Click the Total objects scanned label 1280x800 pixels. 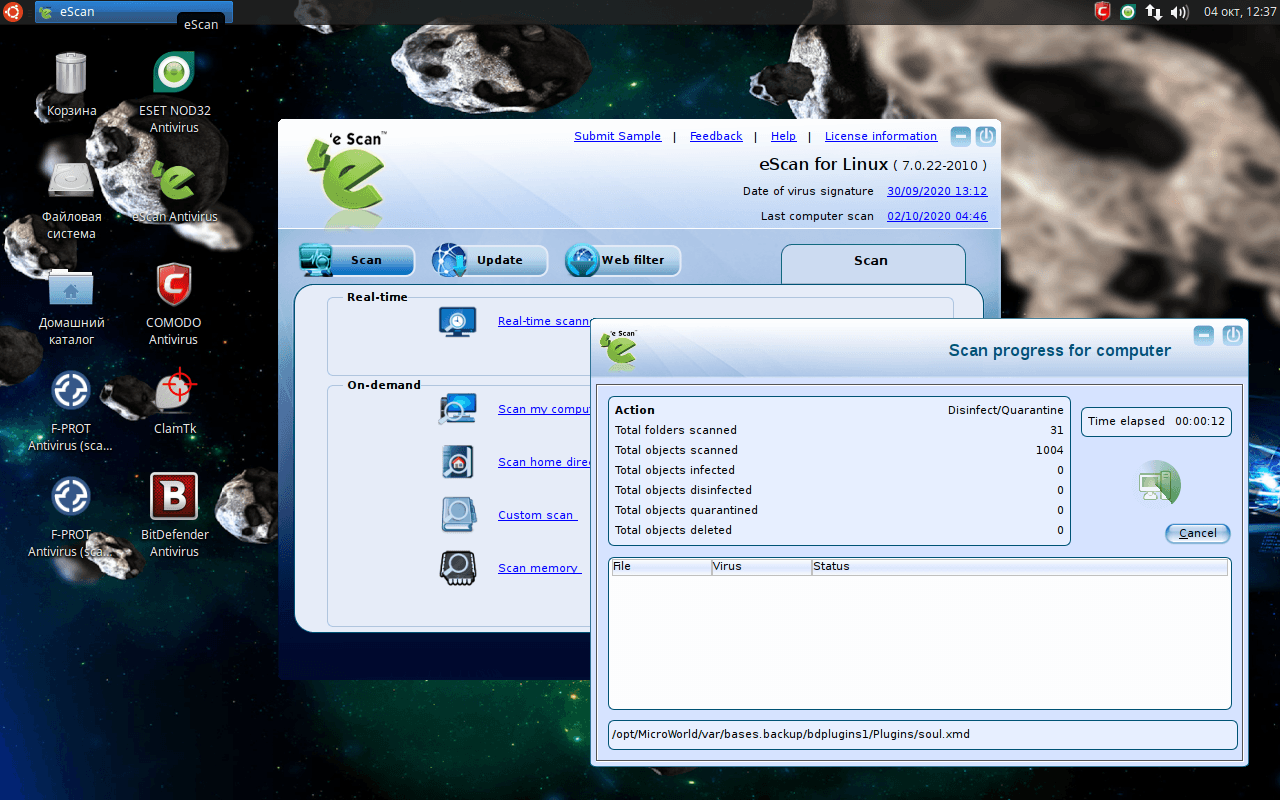[x=676, y=450]
